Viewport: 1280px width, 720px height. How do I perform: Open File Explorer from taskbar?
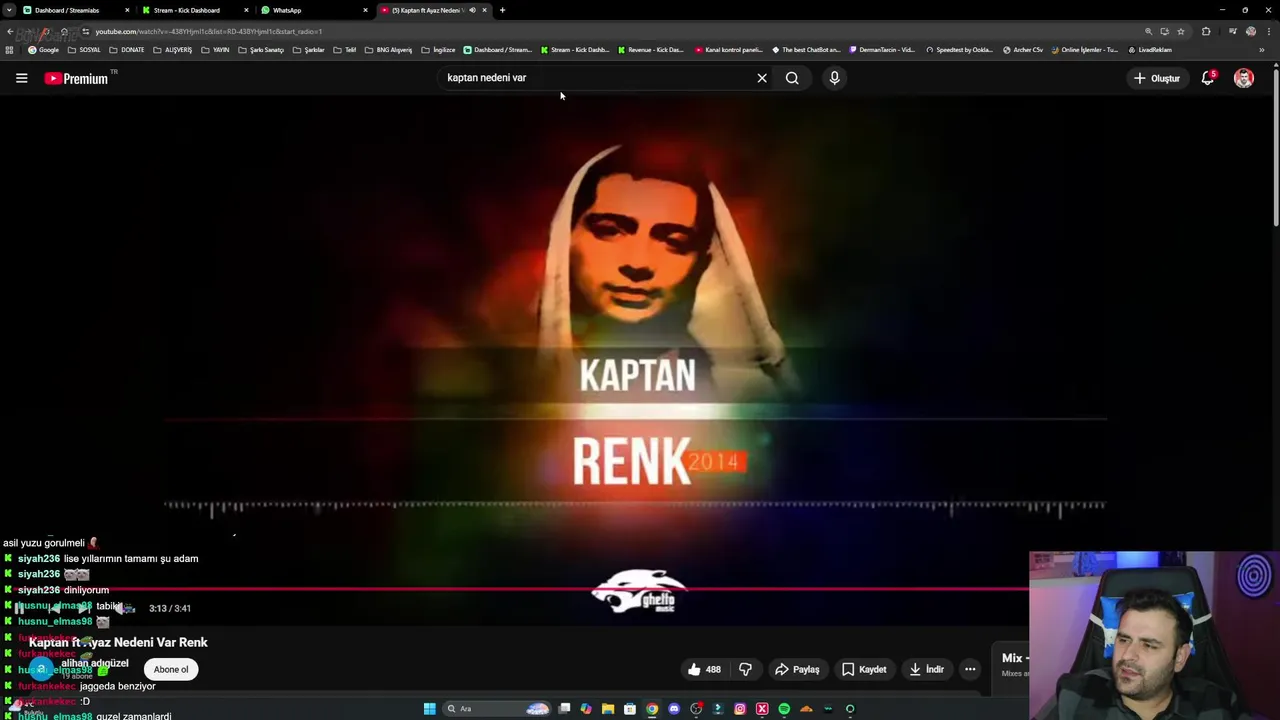608,709
